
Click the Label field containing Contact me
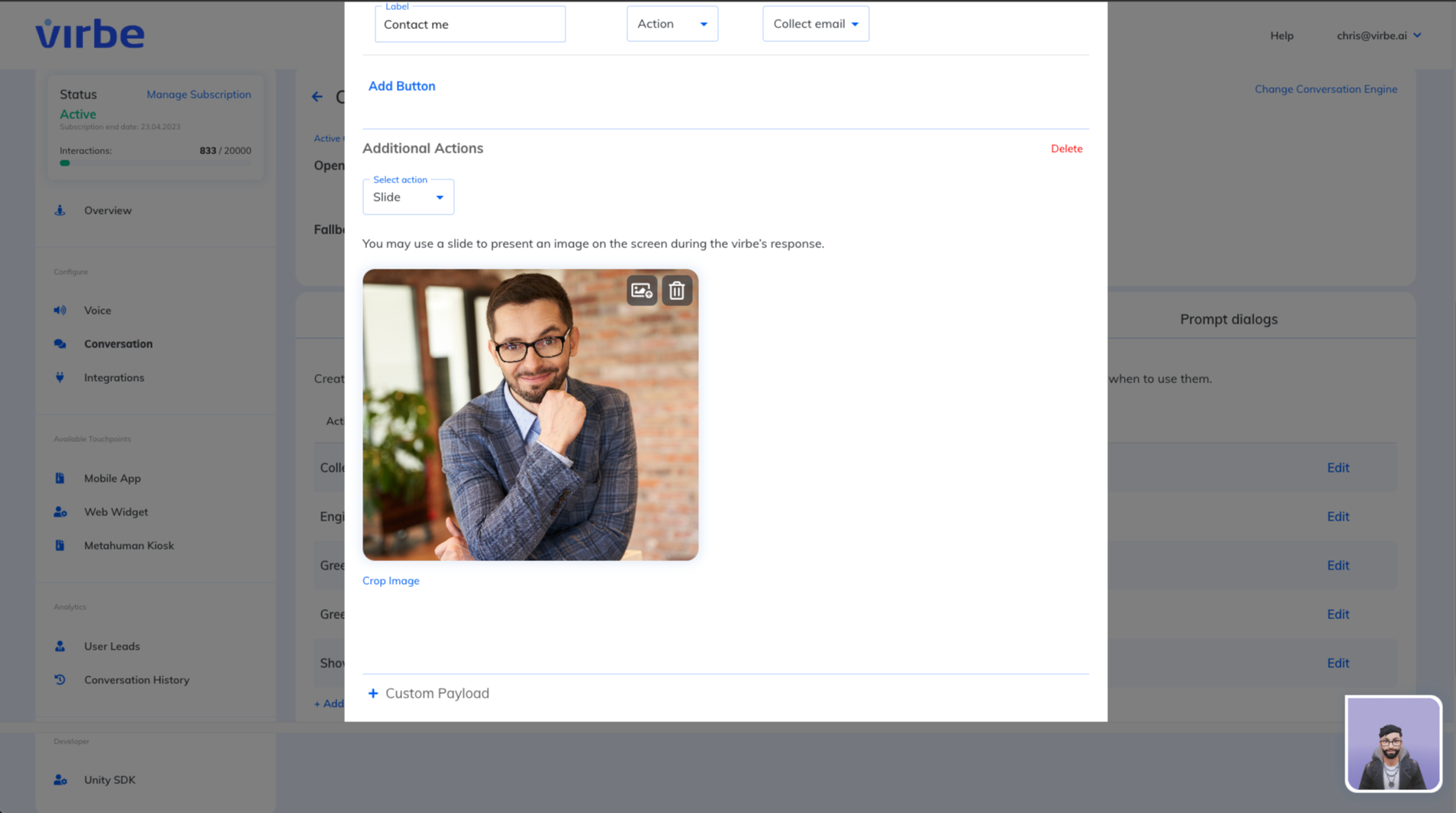[x=470, y=24]
